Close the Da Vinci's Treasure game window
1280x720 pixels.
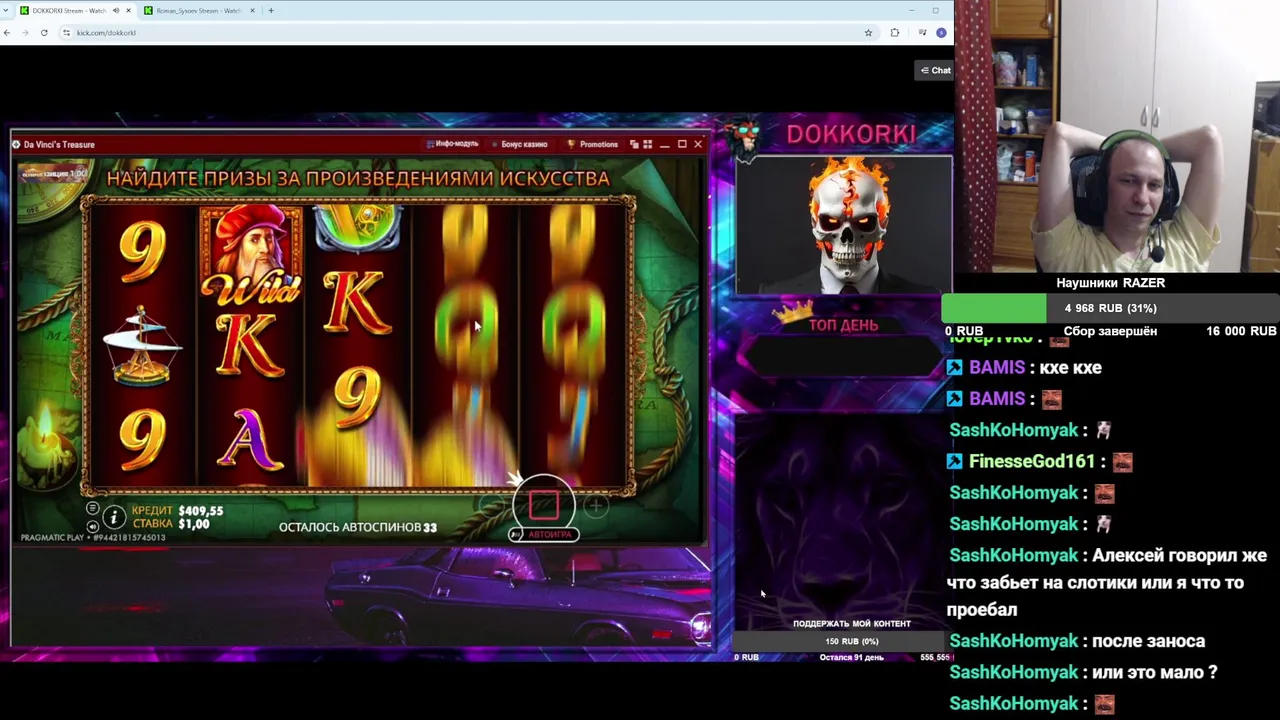pos(698,144)
